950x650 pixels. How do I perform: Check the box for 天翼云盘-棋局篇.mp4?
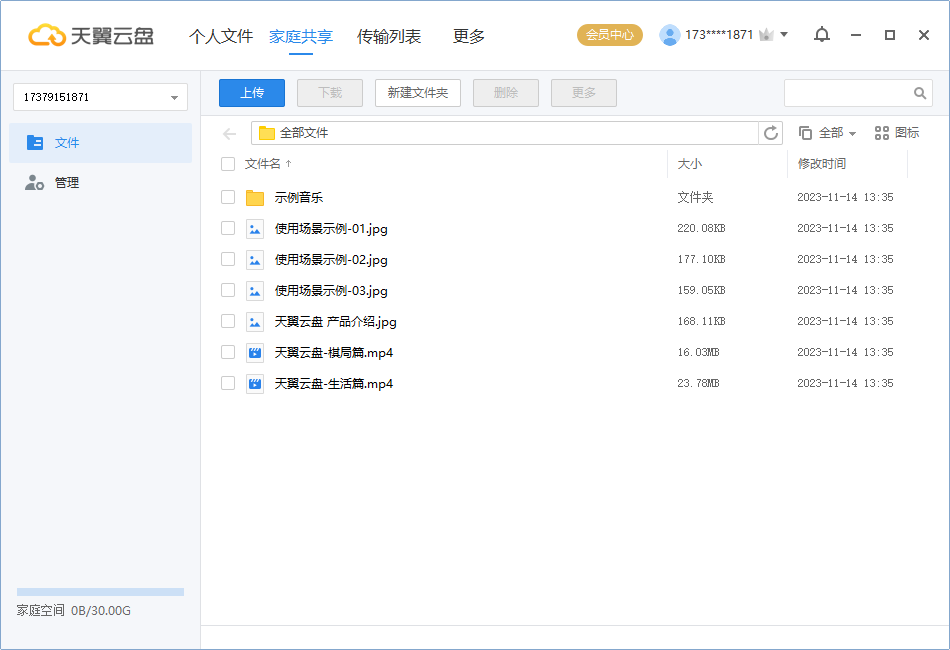click(x=228, y=352)
